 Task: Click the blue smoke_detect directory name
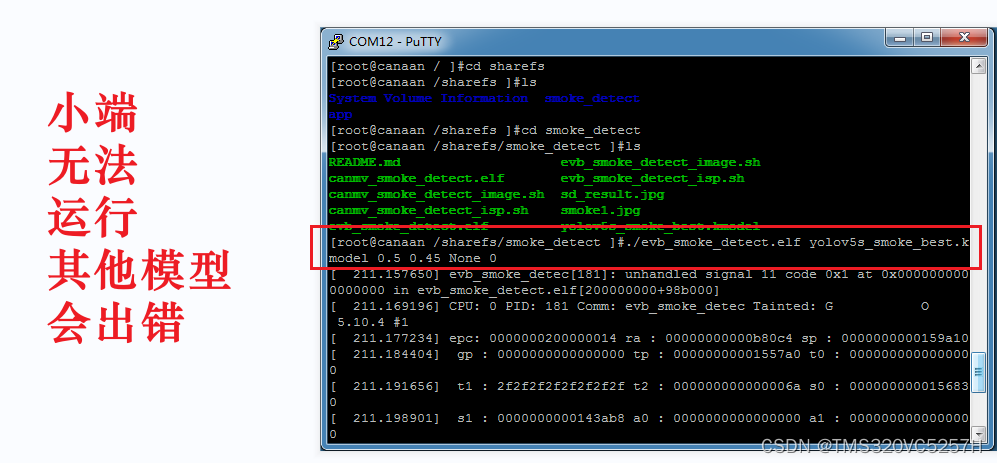(593, 98)
